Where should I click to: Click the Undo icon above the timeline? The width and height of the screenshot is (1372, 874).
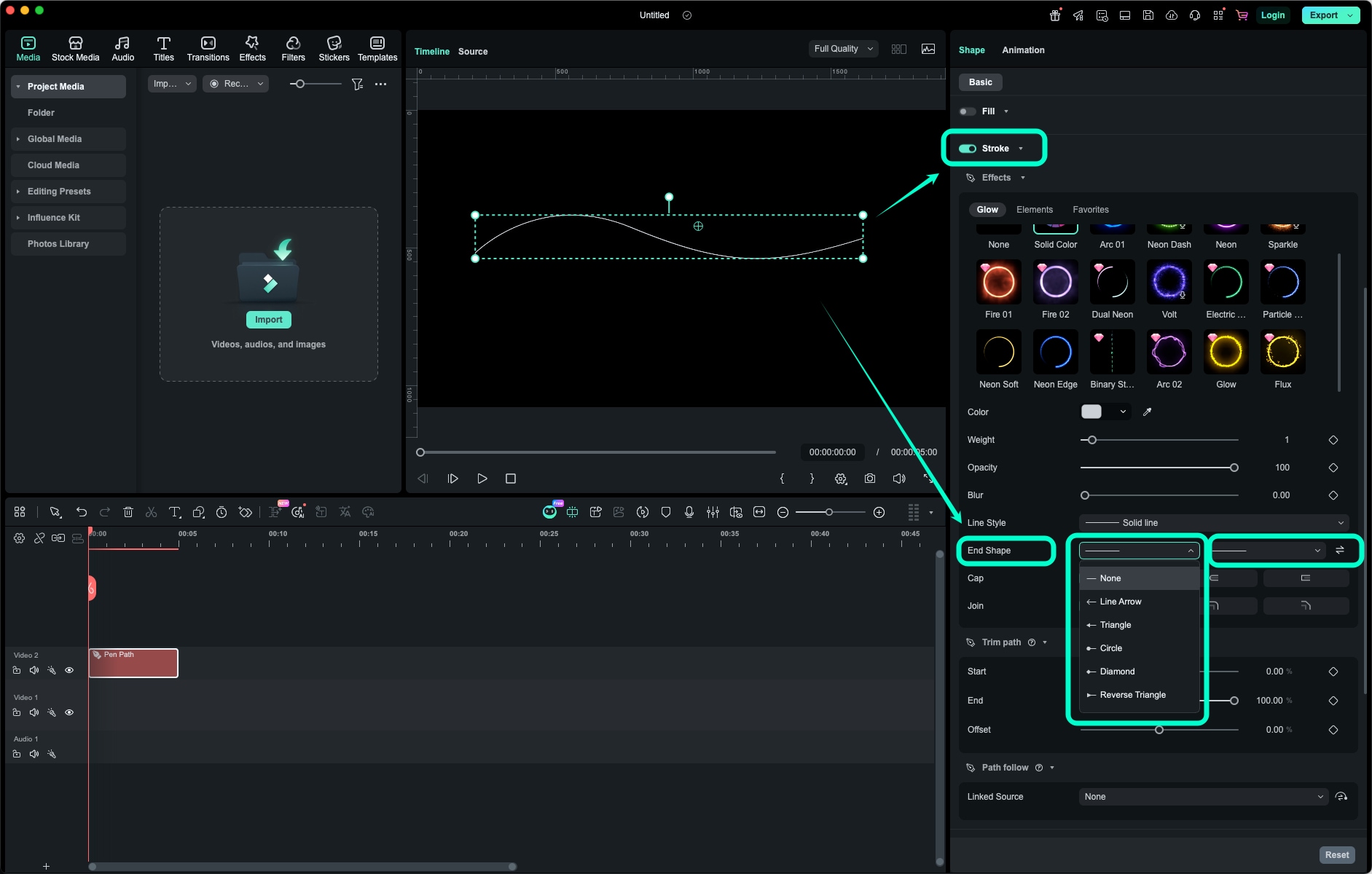tap(80, 512)
